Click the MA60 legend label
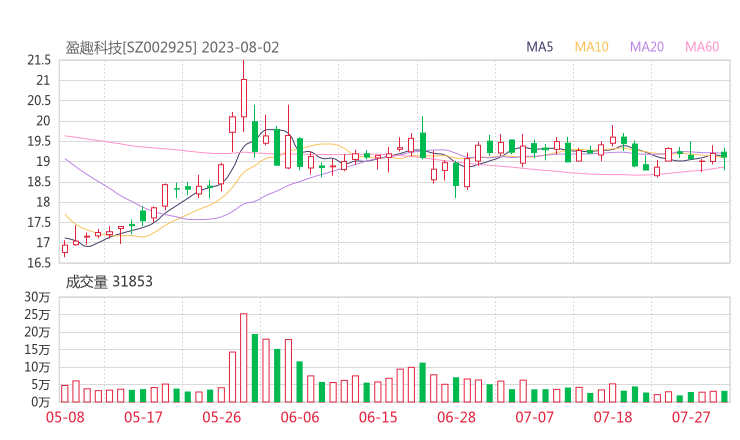The width and height of the screenshot is (740, 440). [x=702, y=47]
